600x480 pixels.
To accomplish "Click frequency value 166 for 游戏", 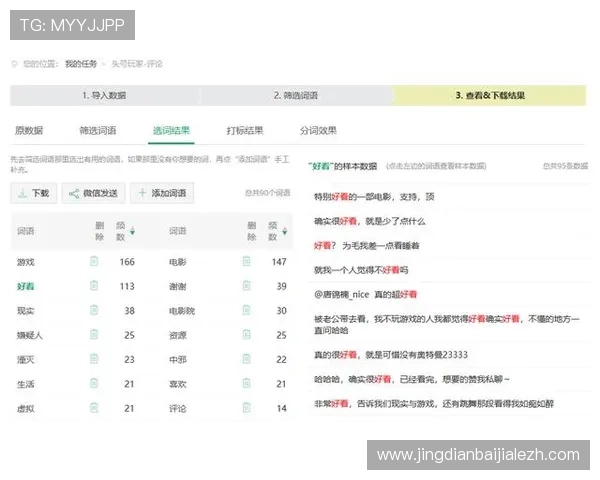I will pos(127,262).
